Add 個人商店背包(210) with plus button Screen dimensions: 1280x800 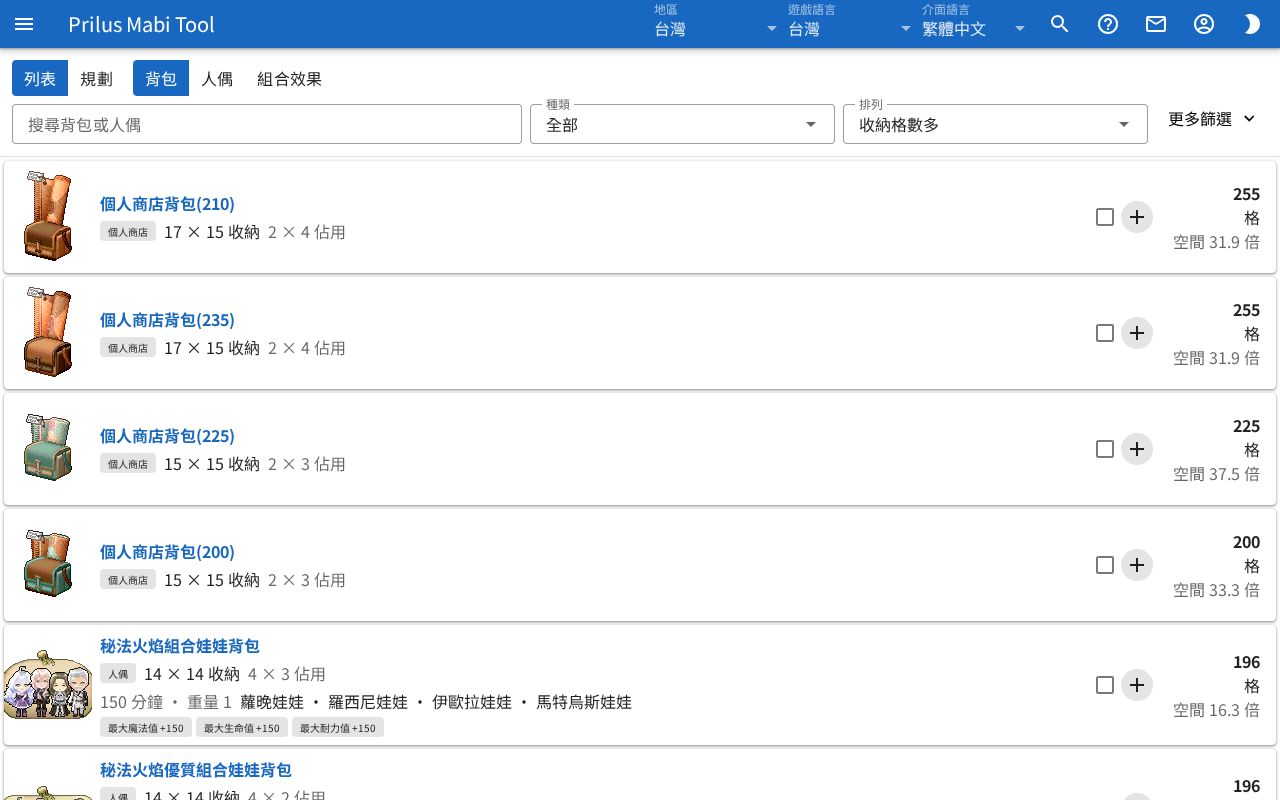click(1137, 217)
